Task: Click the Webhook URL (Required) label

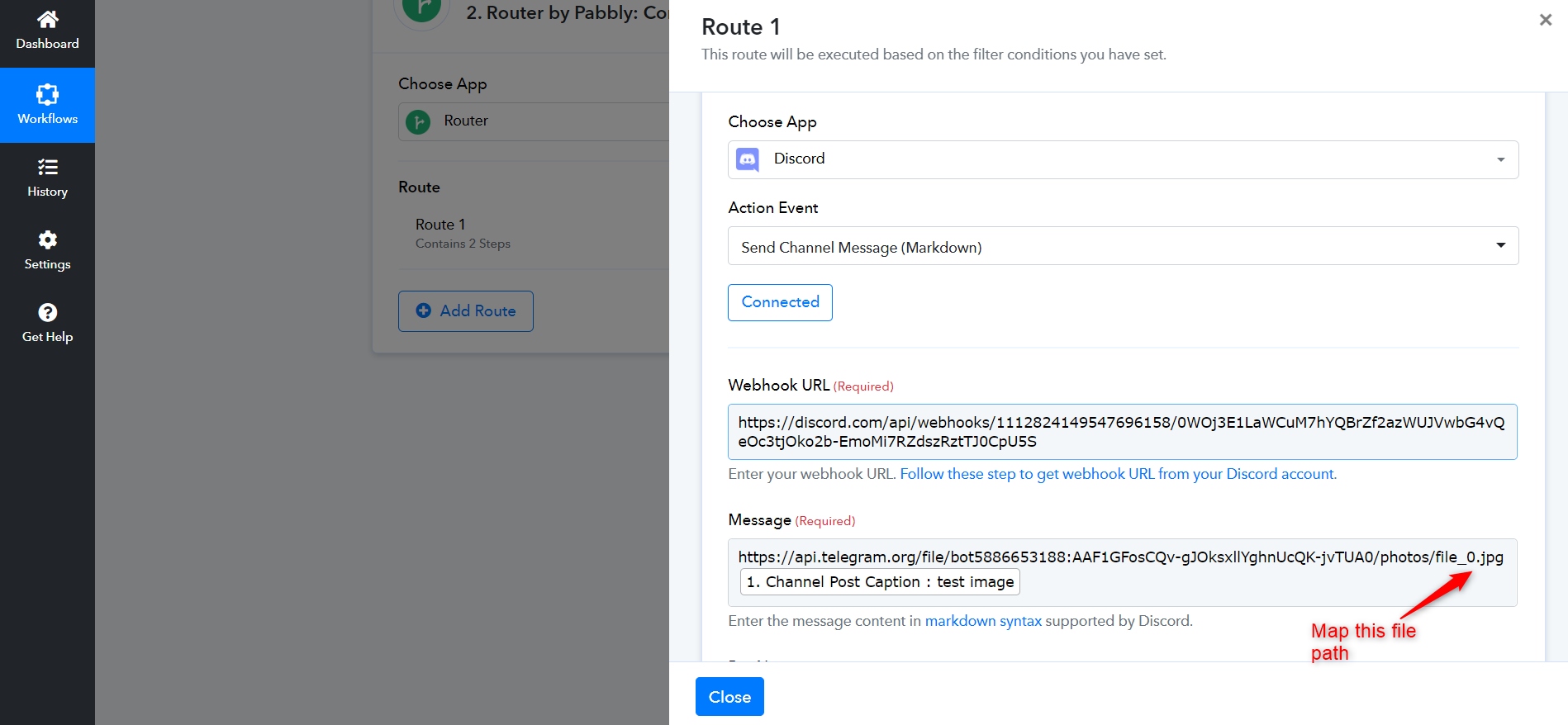Action: 810,386
